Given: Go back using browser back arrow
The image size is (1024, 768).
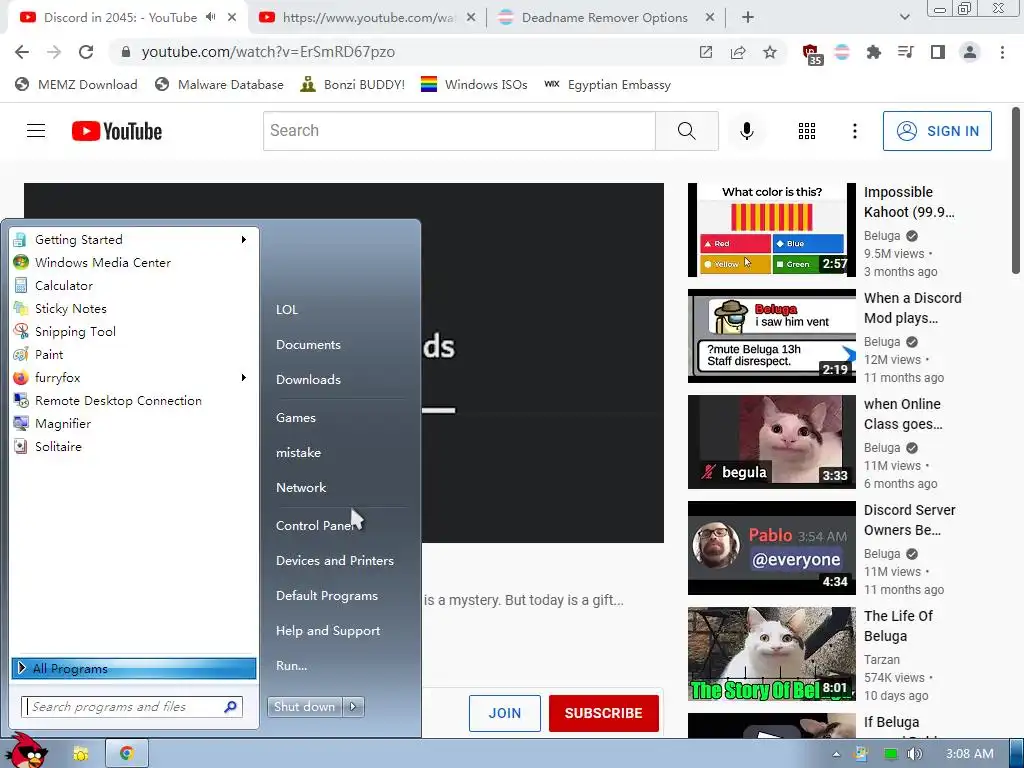Looking at the screenshot, I should point(22,52).
